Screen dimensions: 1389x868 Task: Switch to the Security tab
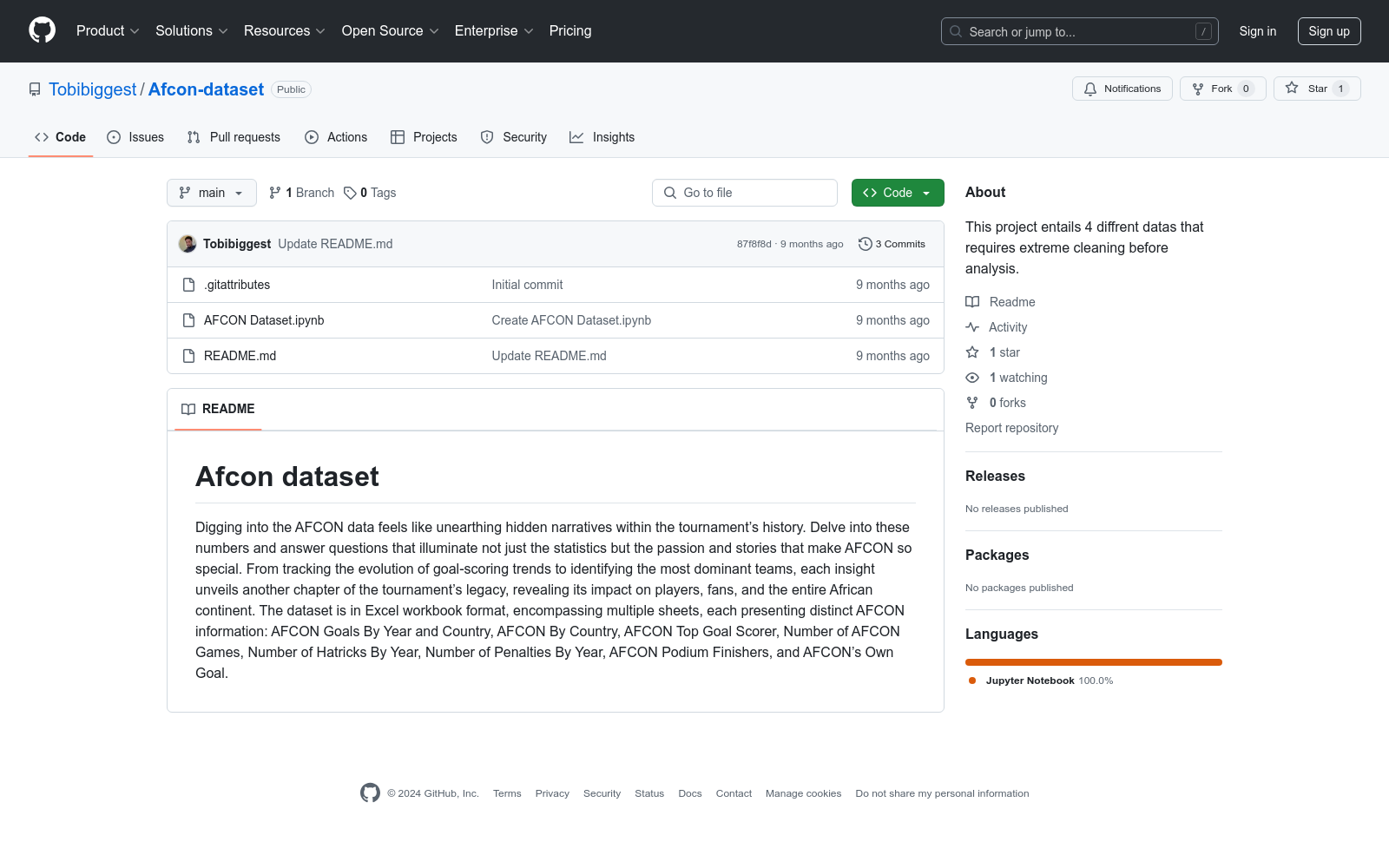click(x=514, y=137)
